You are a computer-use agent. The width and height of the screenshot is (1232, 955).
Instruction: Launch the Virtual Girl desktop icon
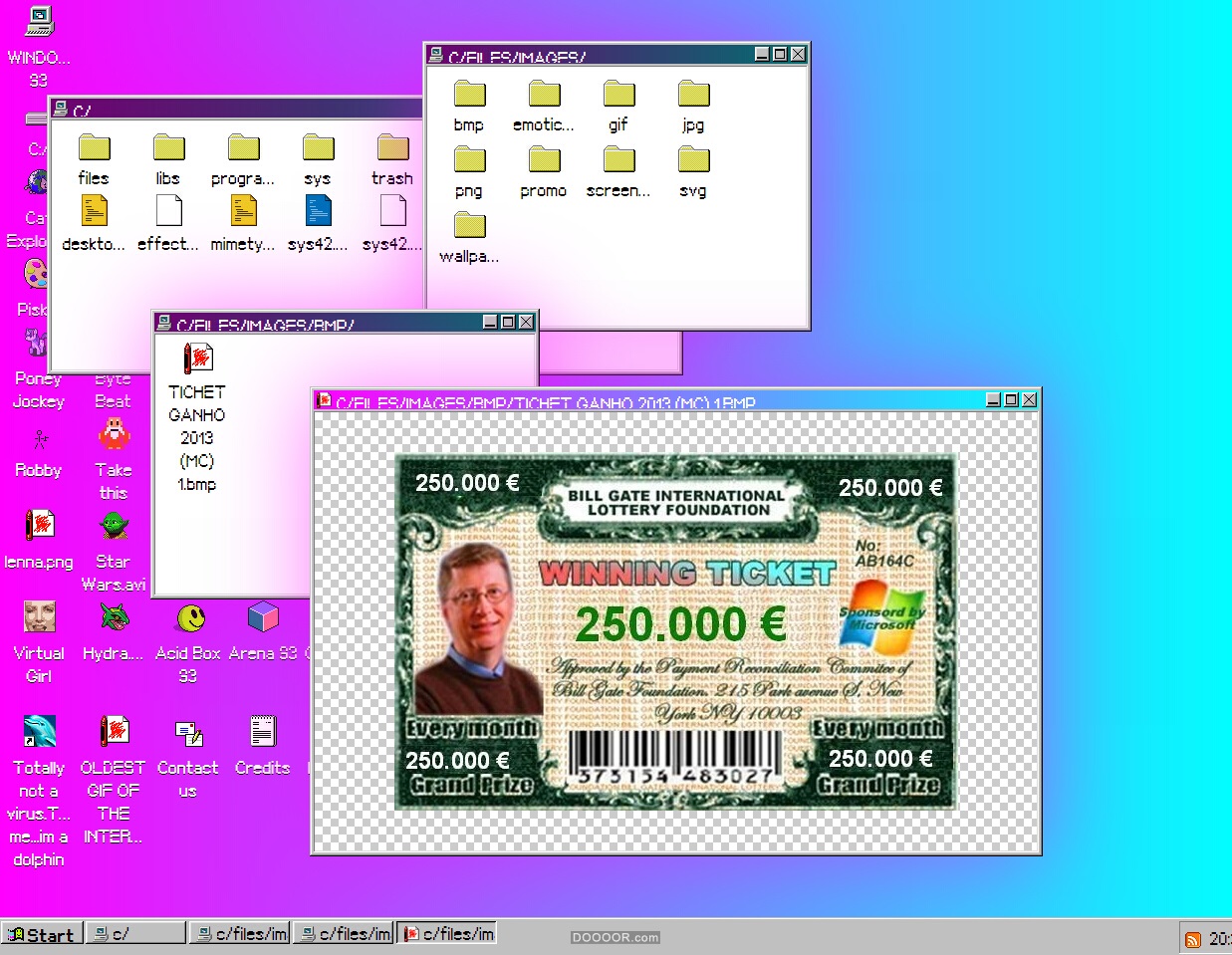coord(39,616)
